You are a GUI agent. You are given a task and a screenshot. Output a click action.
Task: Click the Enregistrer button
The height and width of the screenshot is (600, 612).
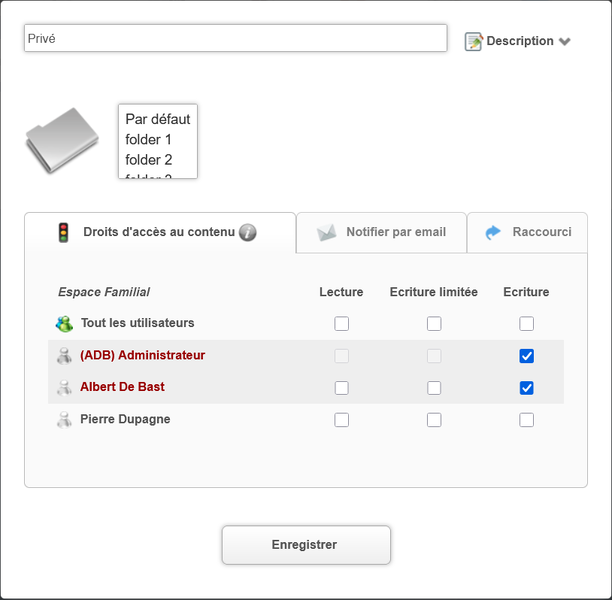tap(305, 545)
